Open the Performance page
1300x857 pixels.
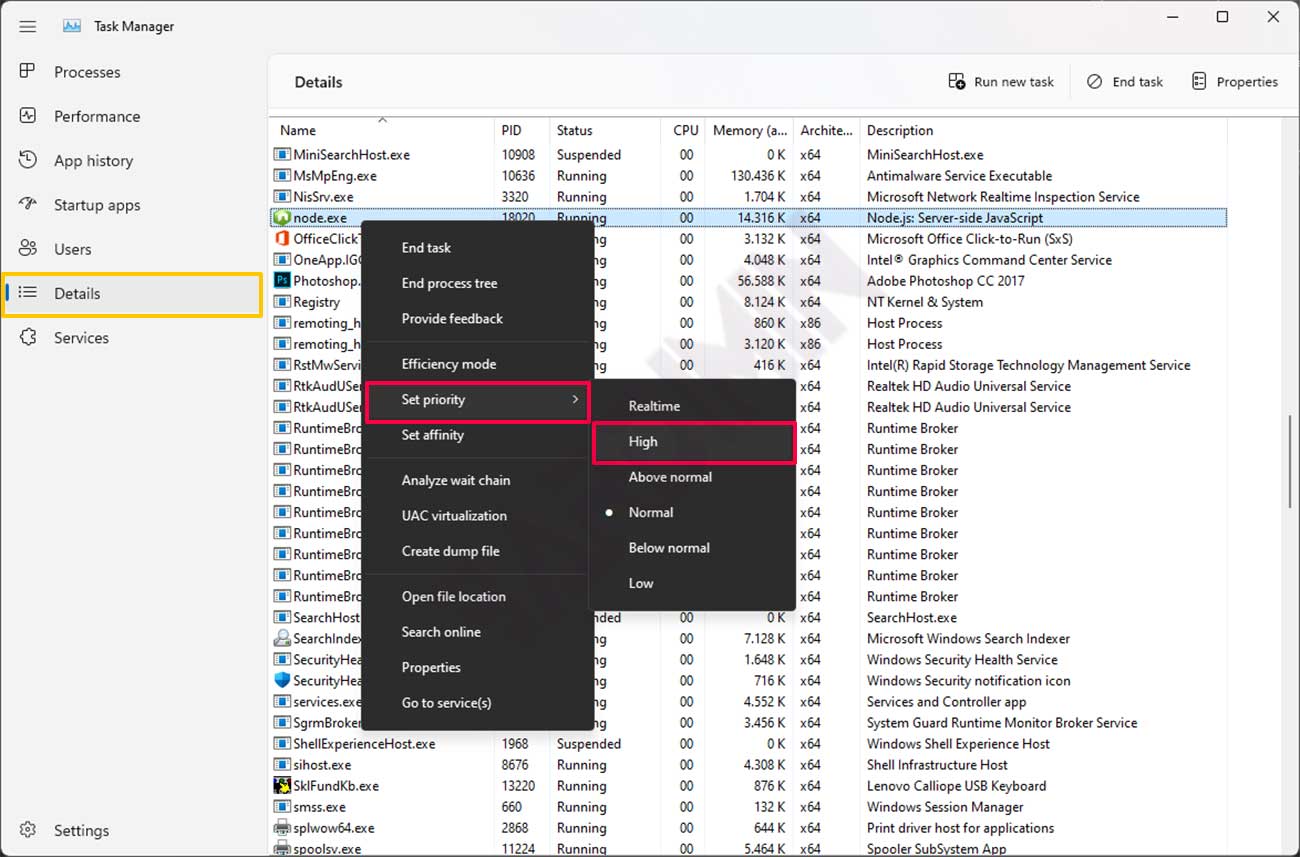(x=133, y=116)
